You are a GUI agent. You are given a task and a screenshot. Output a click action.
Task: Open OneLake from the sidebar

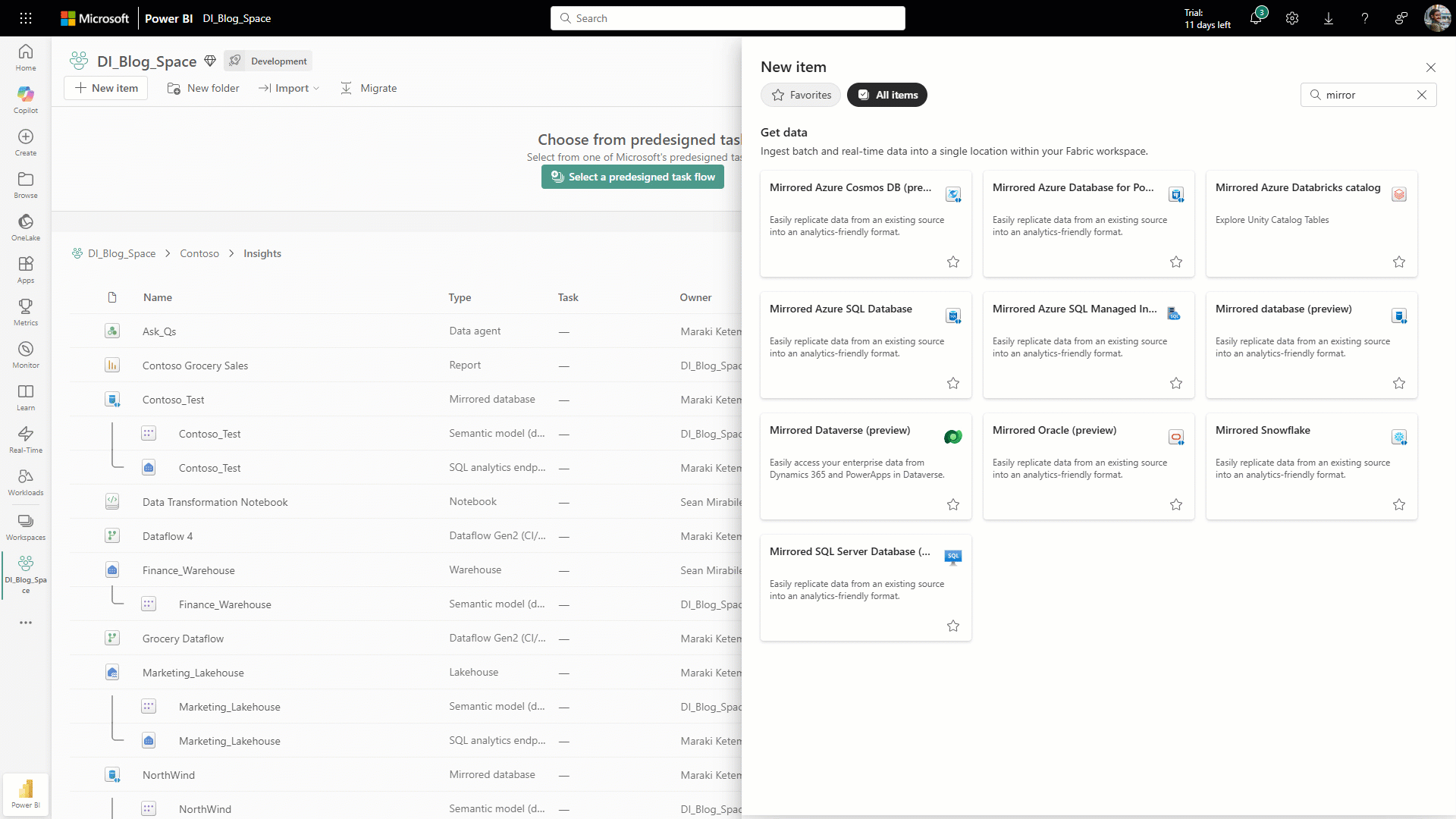click(x=26, y=227)
